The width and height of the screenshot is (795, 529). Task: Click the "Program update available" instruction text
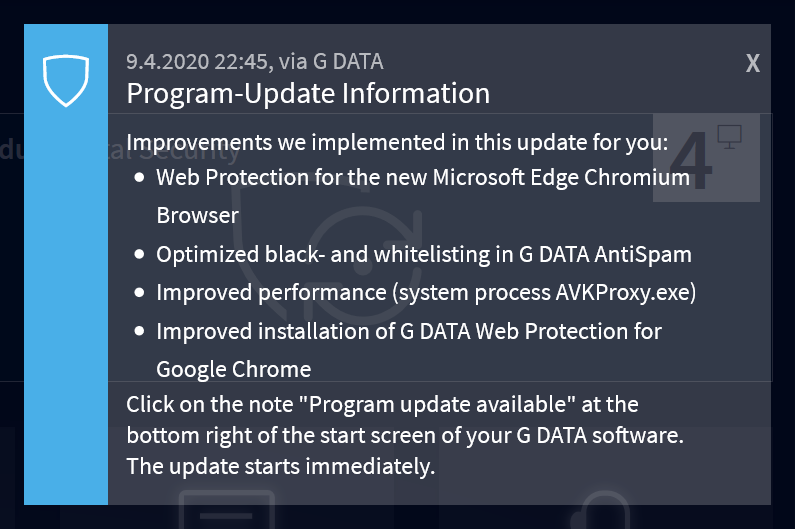tap(382, 405)
